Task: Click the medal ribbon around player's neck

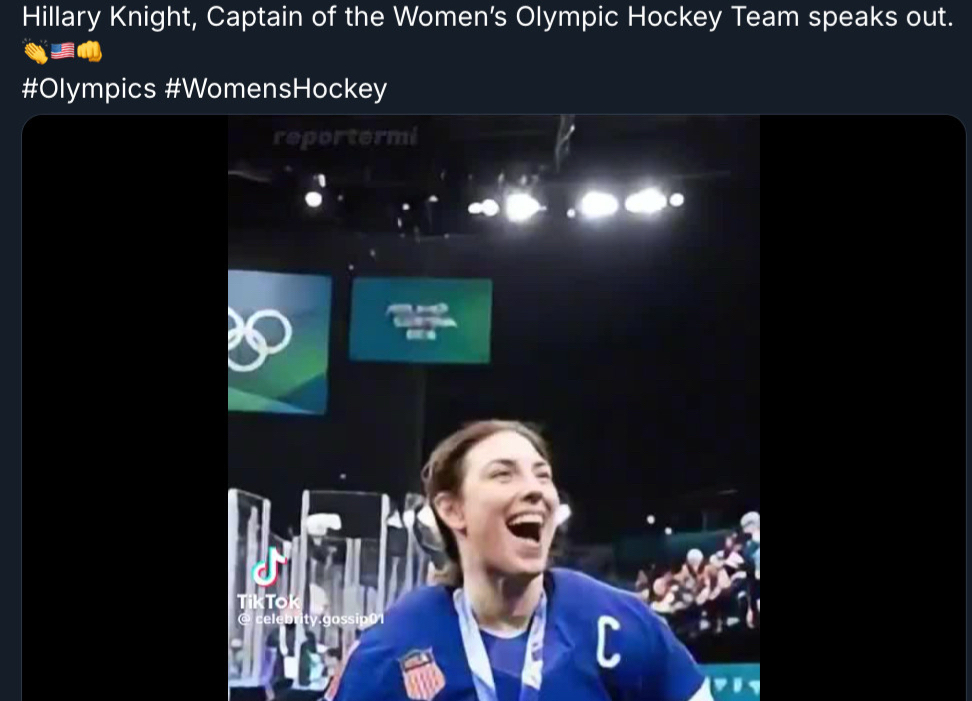Action: tap(499, 645)
